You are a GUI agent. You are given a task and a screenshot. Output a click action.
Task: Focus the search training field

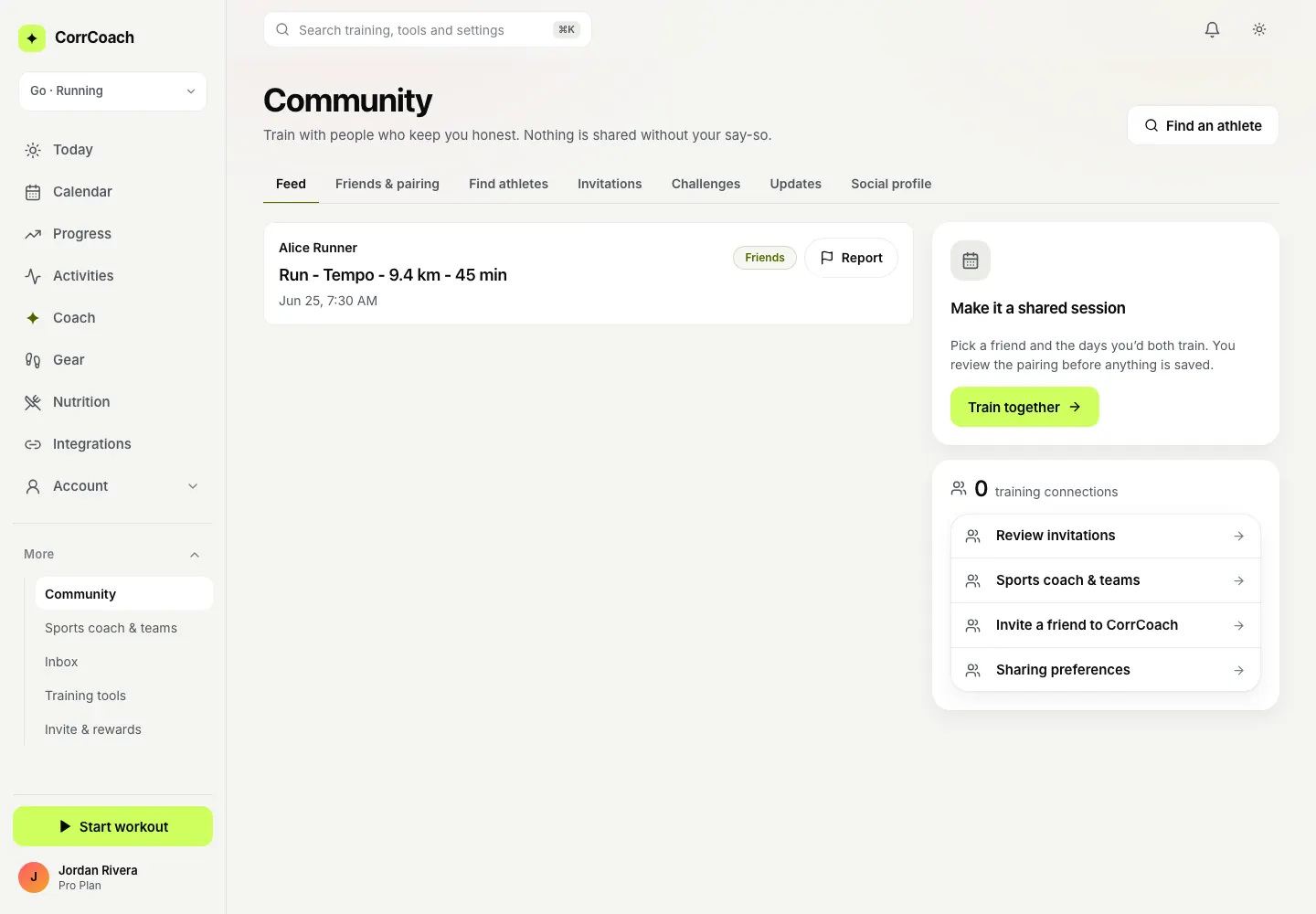click(428, 29)
